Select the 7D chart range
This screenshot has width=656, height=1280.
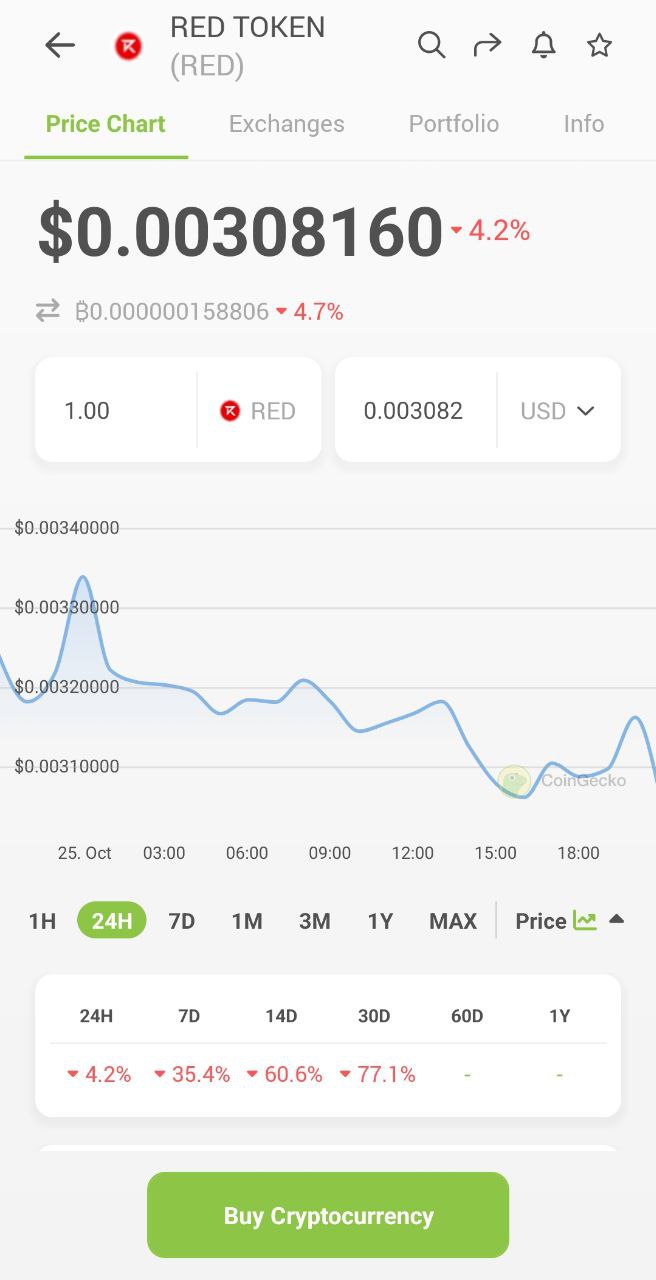tap(182, 921)
